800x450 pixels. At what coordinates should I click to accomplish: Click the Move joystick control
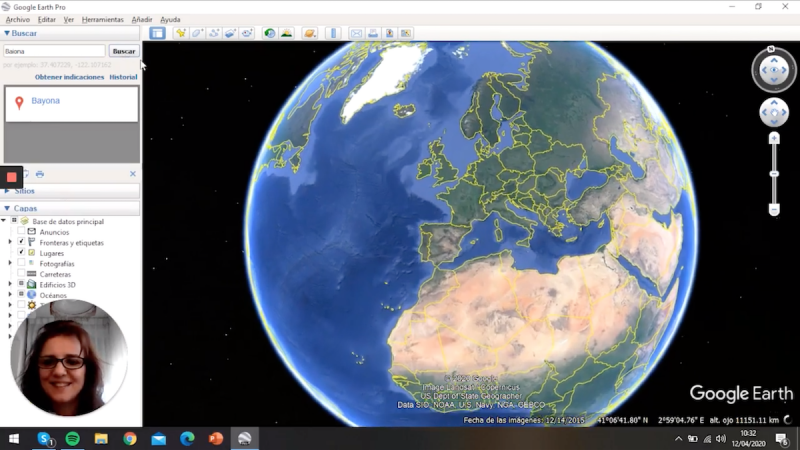pyautogui.click(x=773, y=112)
